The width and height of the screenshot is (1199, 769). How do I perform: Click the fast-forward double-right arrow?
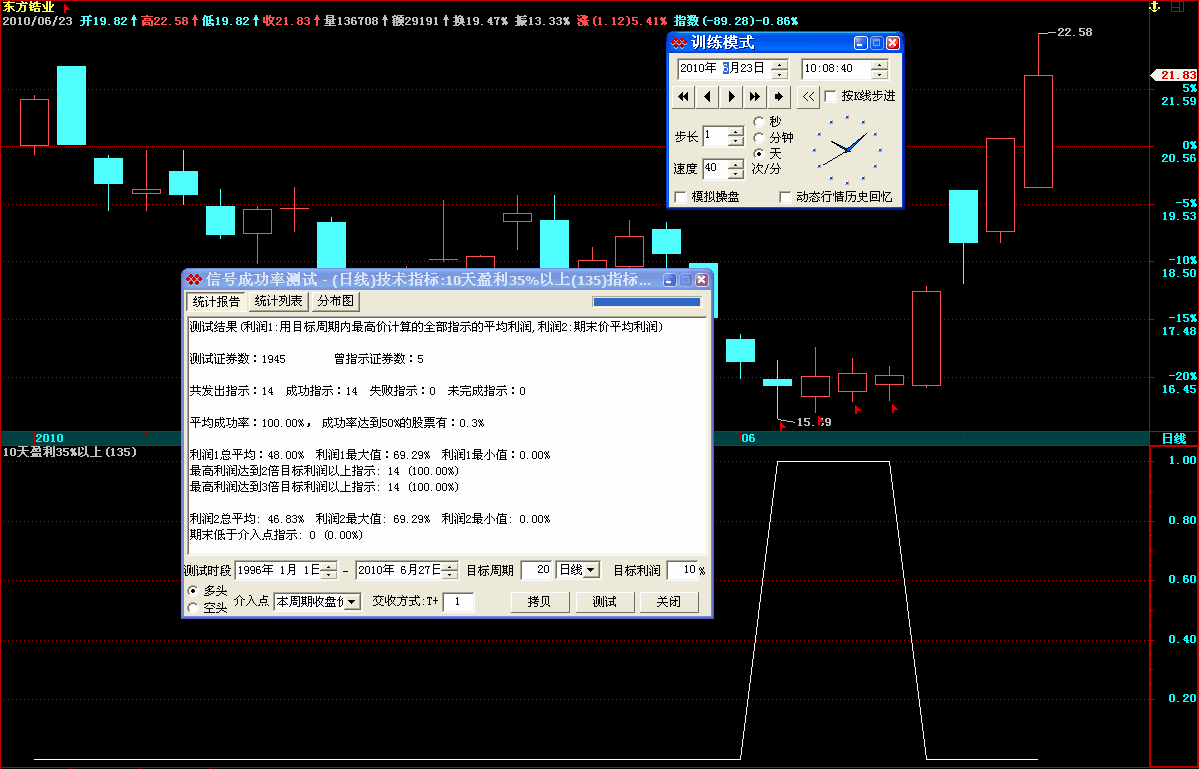click(x=756, y=97)
